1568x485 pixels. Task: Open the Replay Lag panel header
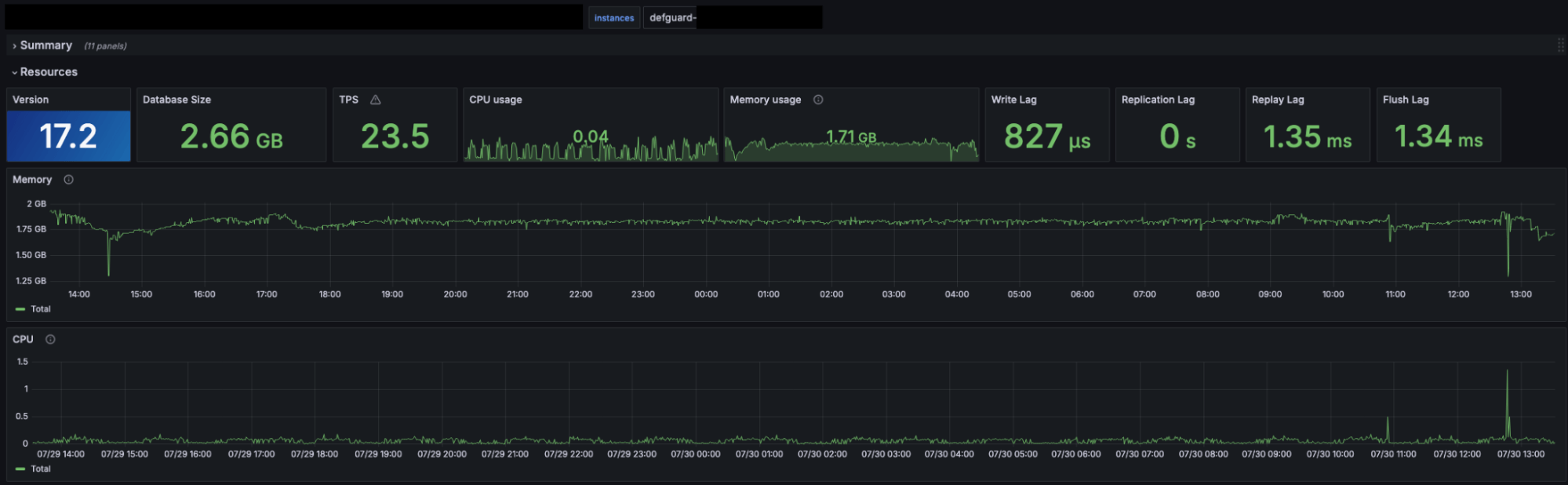[1278, 100]
